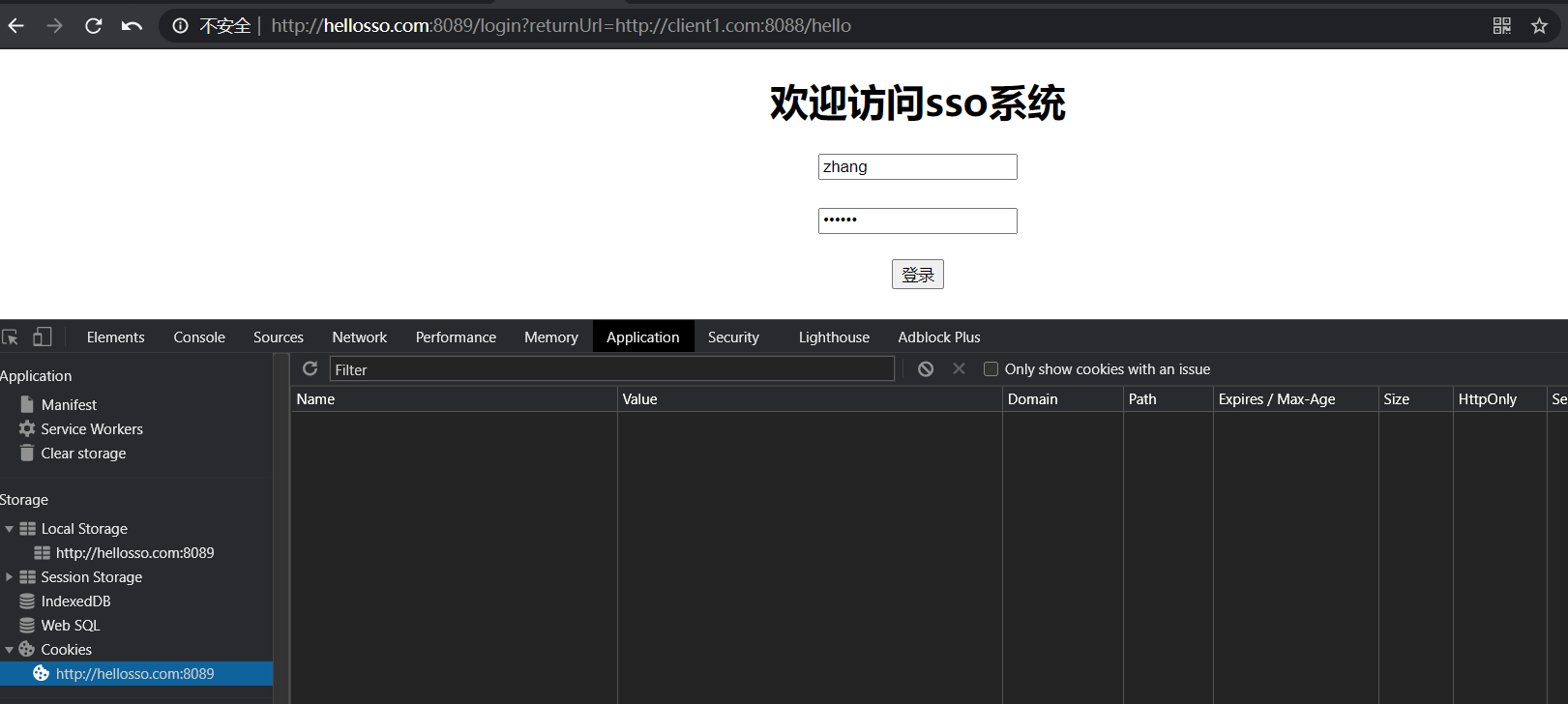Viewport: 1568px width, 704px height.
Task: Select Web SQL in Storage section
Action: 71,625
